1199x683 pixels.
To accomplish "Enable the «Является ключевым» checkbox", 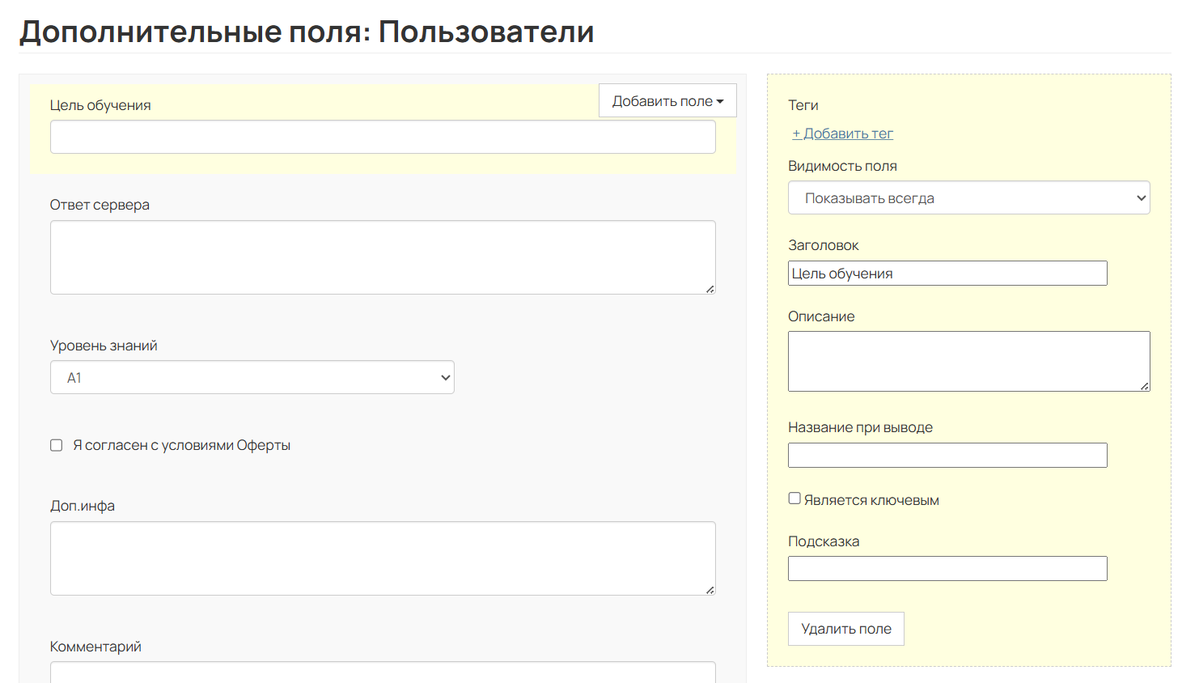I will click(x=794, y=497).
